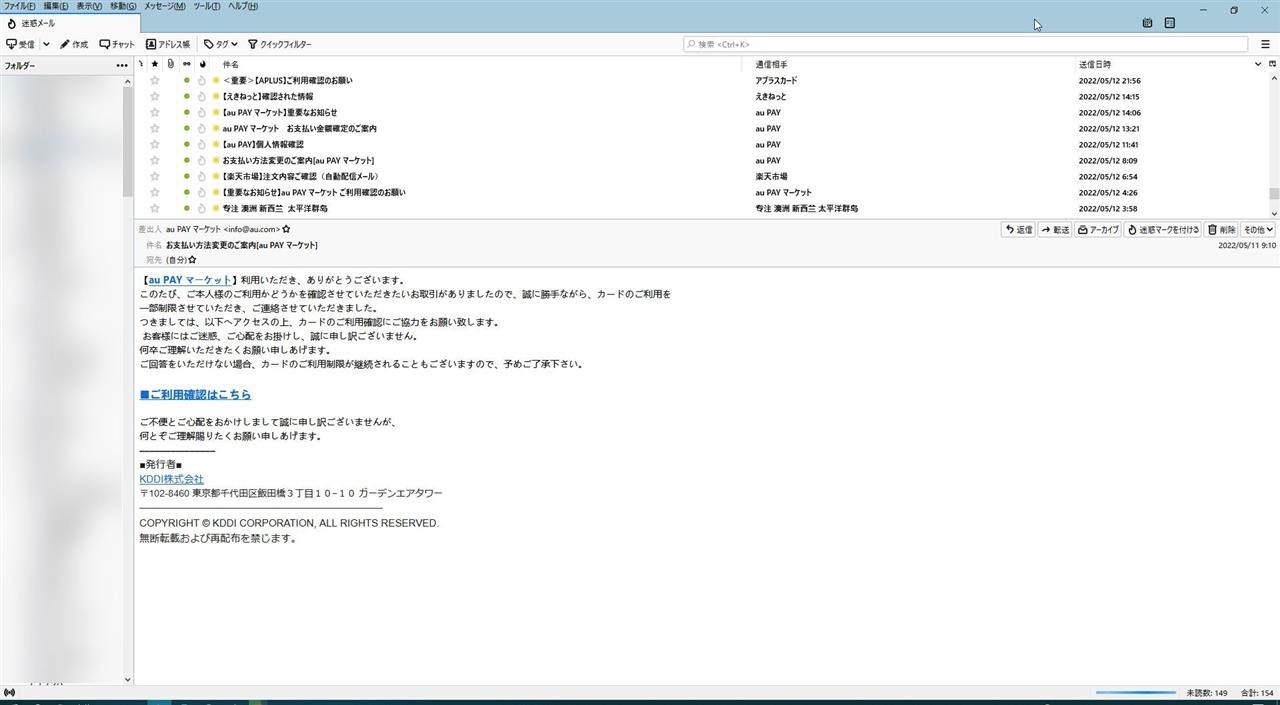
Task: Sort by the attachment column header
Action: (170, 65)
